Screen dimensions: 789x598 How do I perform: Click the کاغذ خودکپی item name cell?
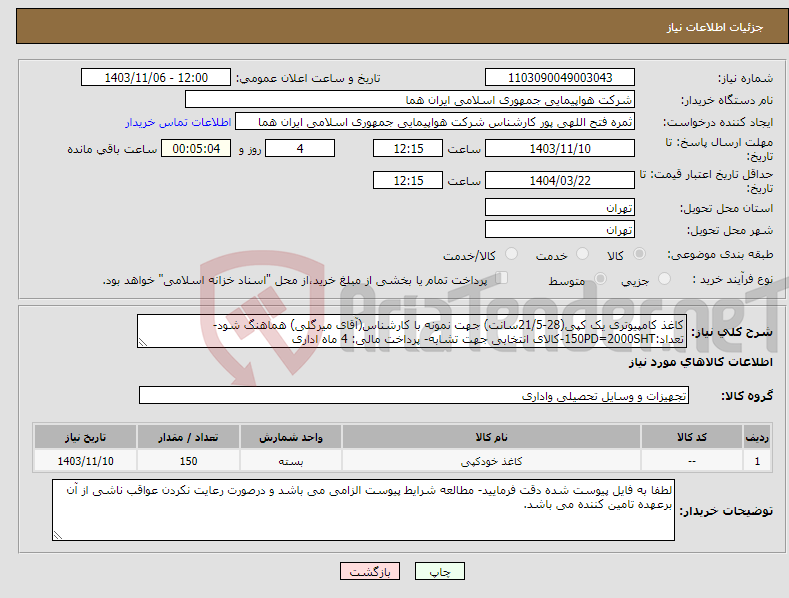point(491,461)
